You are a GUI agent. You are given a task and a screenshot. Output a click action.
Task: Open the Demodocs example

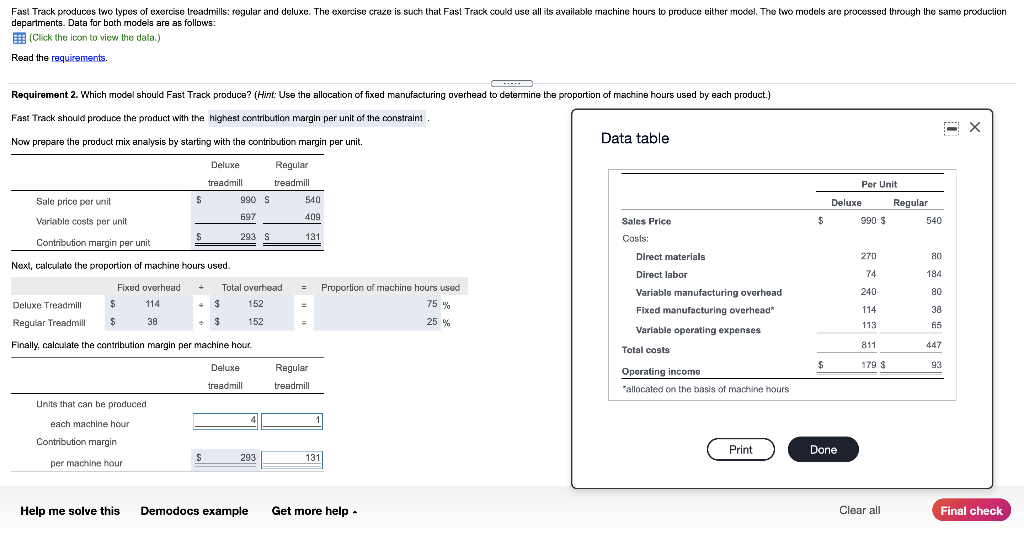[x=194, y=510]
